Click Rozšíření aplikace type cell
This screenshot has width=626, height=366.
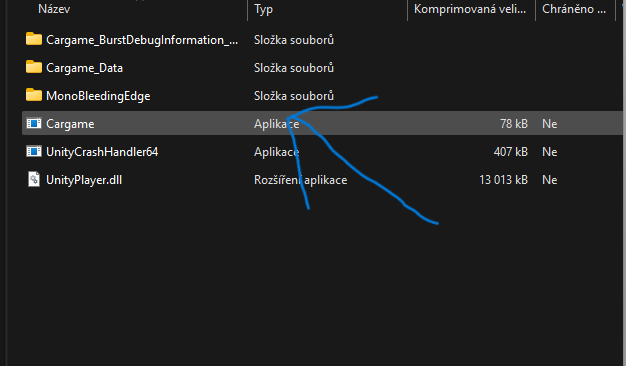tap(301, 180)
